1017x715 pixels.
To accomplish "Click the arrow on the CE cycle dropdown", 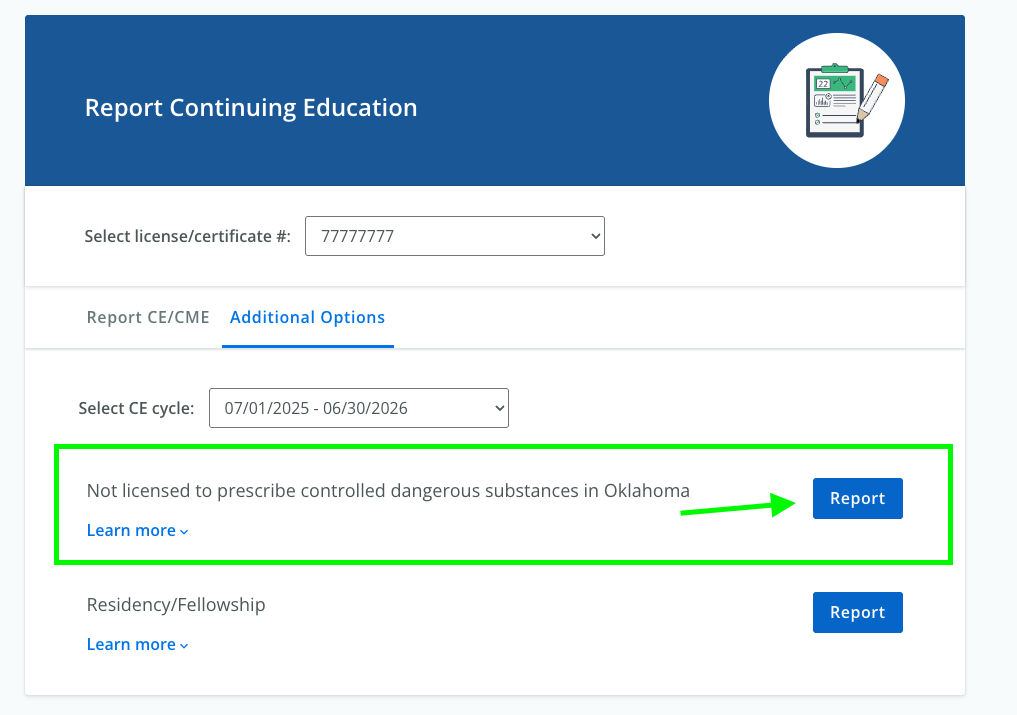I will [x=499, y=408].
